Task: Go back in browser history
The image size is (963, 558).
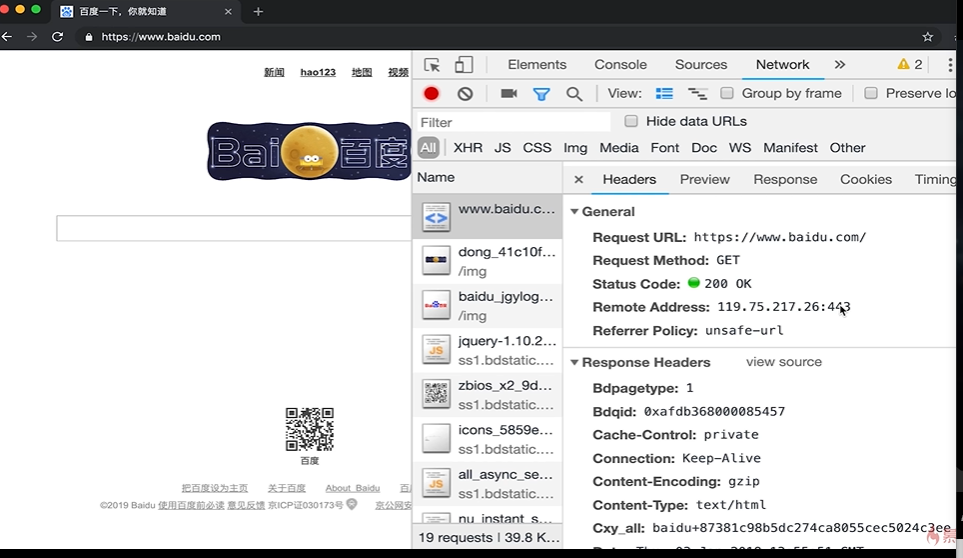Action: click(x=7, y=37)
